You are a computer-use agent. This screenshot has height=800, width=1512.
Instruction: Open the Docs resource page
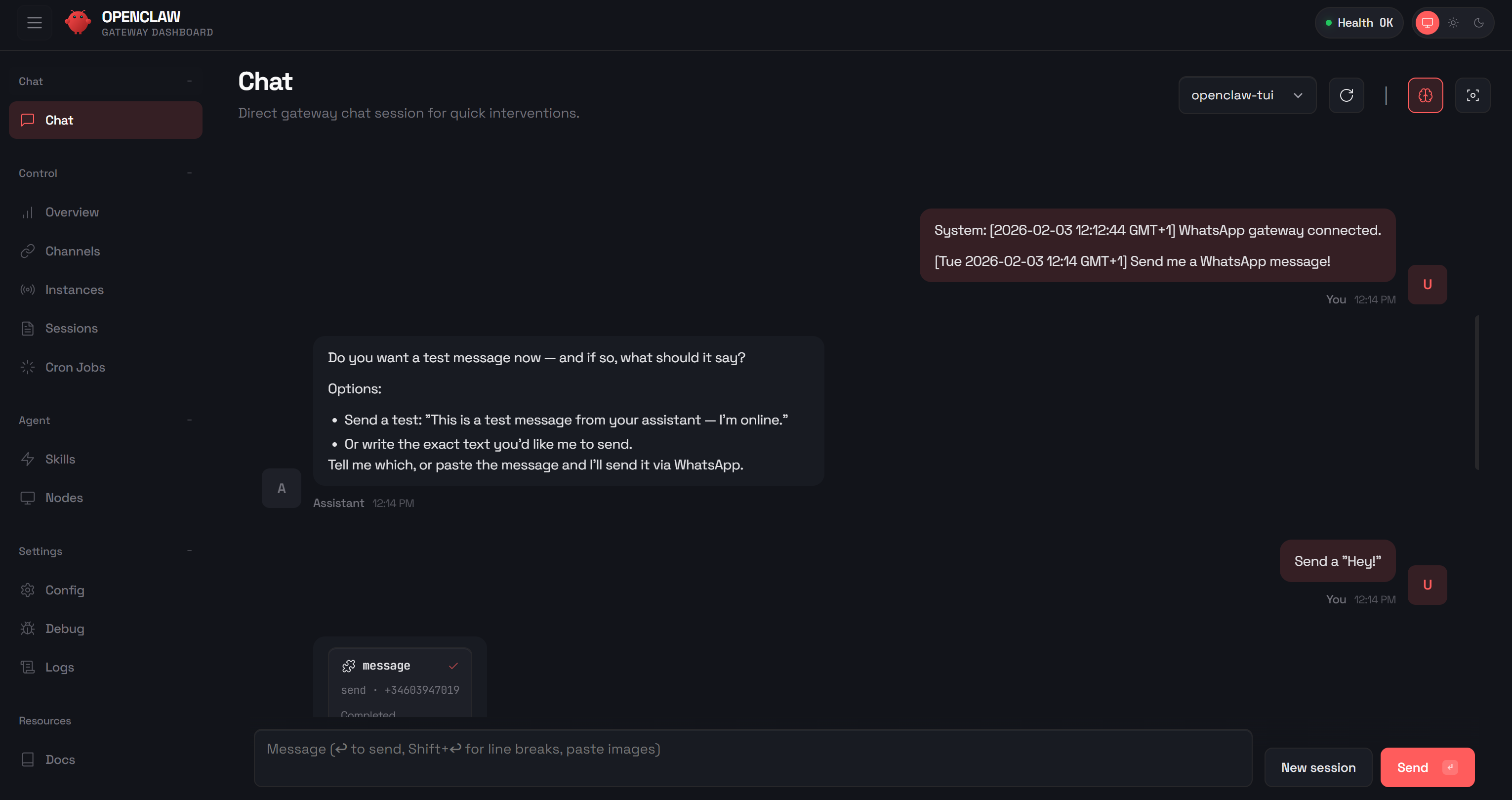[60, 759]
